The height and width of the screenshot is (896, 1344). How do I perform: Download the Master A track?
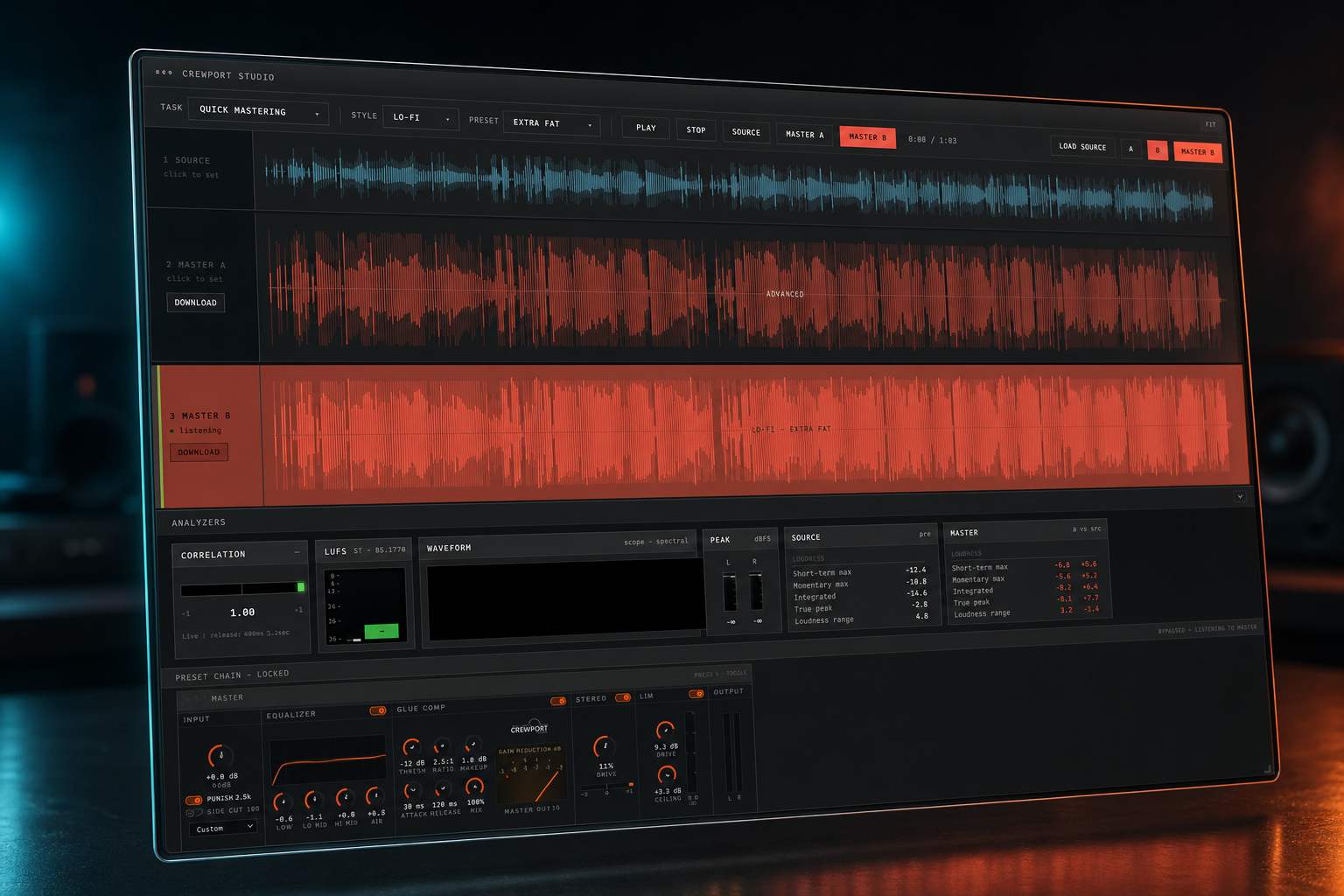pyautogui.click(x=195, y=303)
